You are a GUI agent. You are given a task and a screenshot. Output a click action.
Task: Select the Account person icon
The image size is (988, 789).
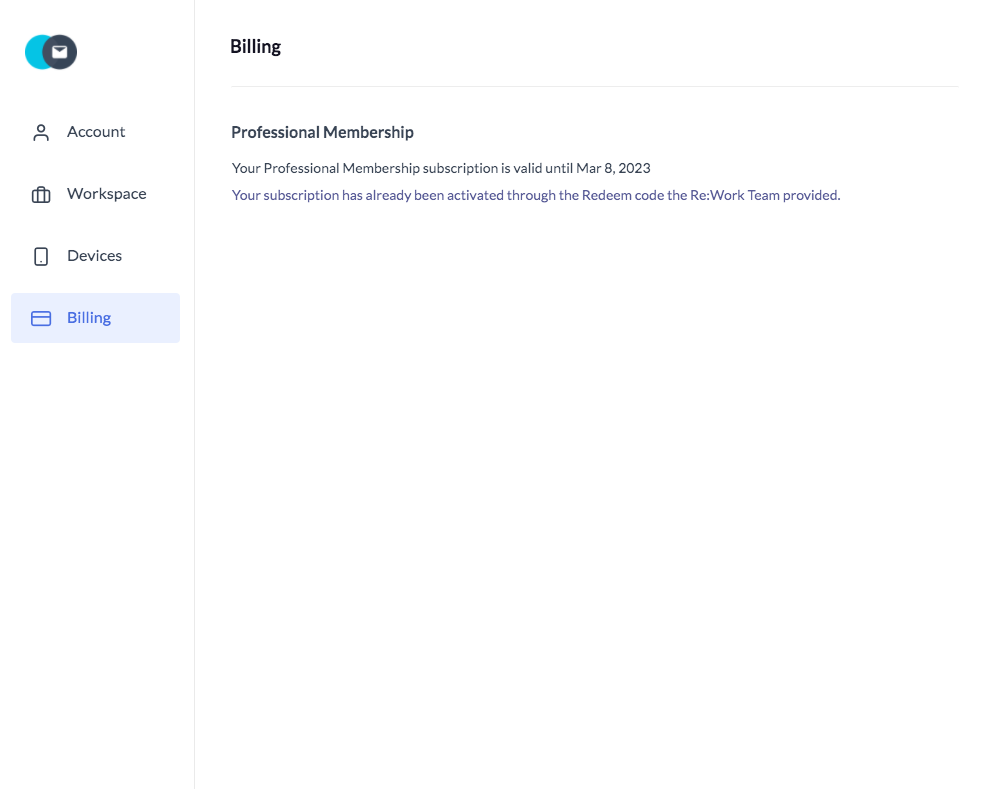pos(41,132)
